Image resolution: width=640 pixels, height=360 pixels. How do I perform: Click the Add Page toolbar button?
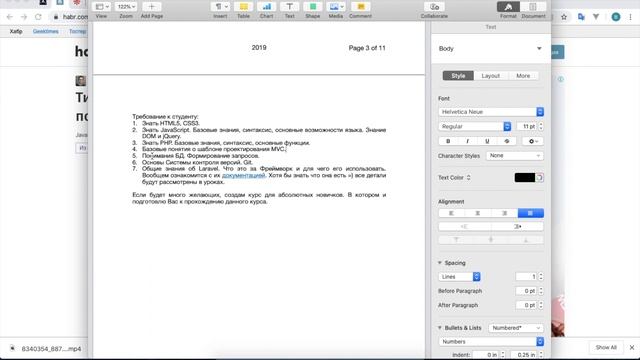151,7
